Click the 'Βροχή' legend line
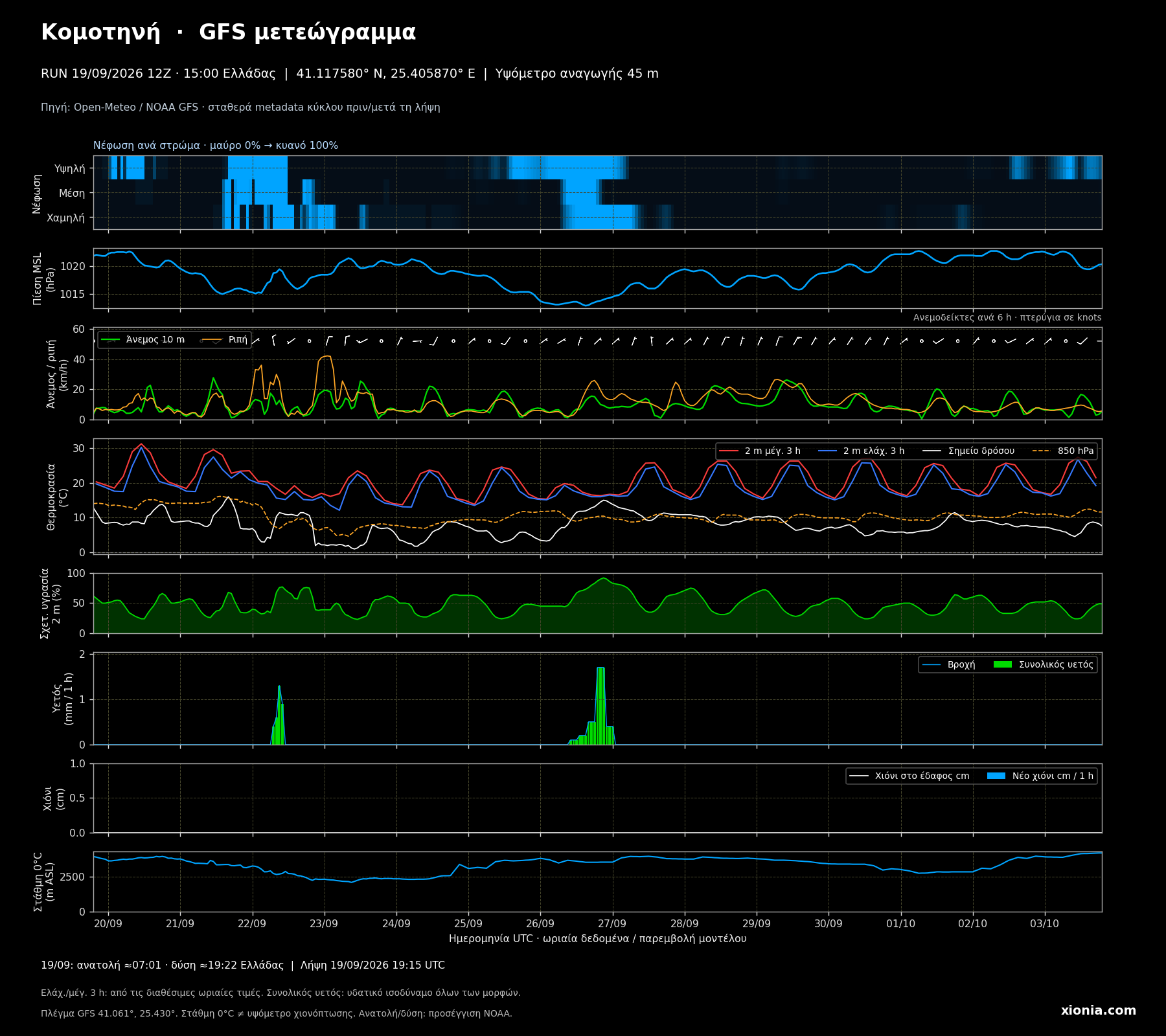 coord(932,664)
